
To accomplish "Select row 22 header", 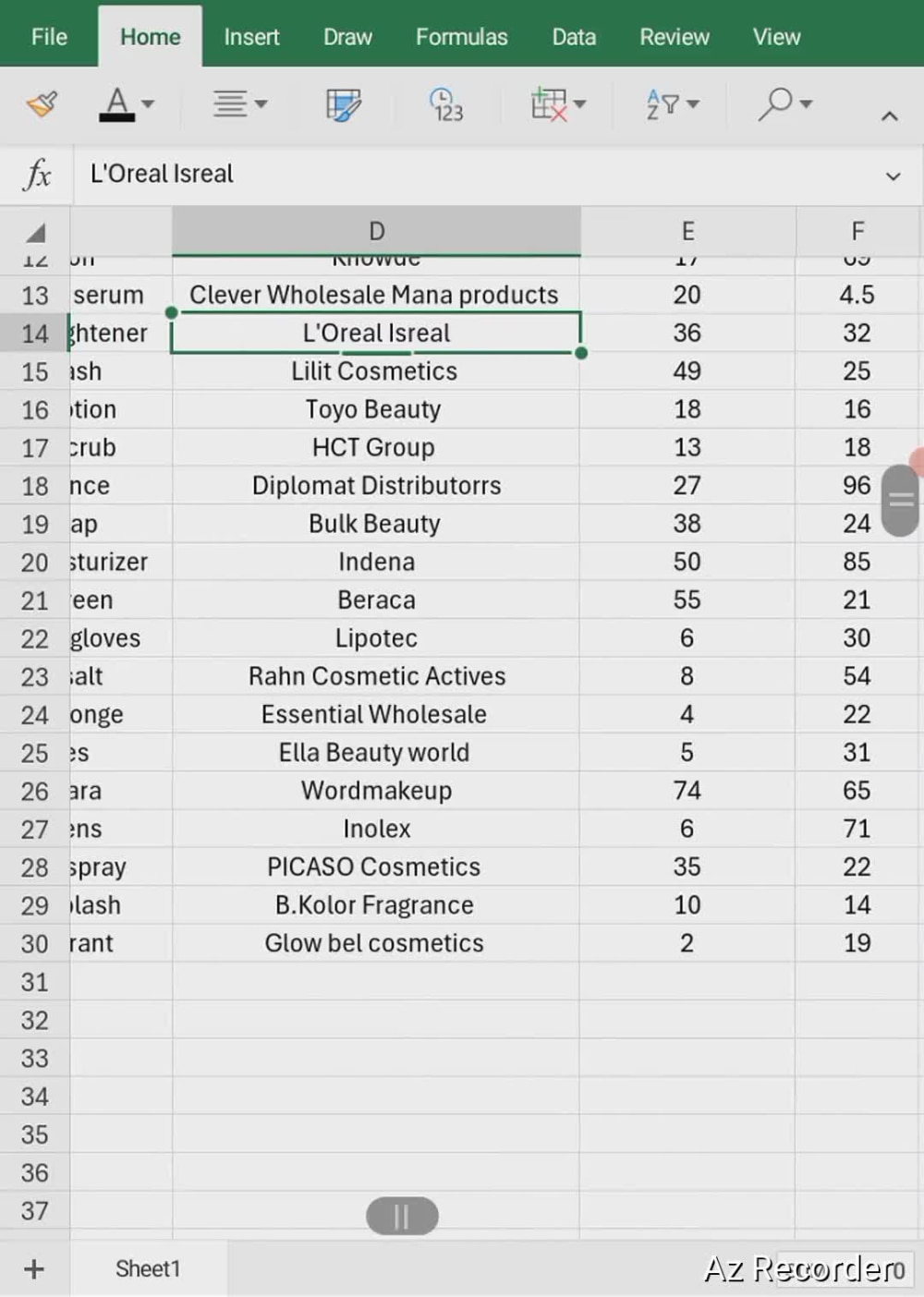I will tap(35, 638).
